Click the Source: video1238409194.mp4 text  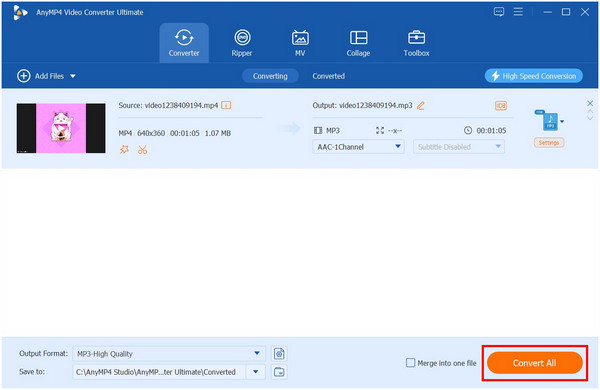tap(168, 105)
